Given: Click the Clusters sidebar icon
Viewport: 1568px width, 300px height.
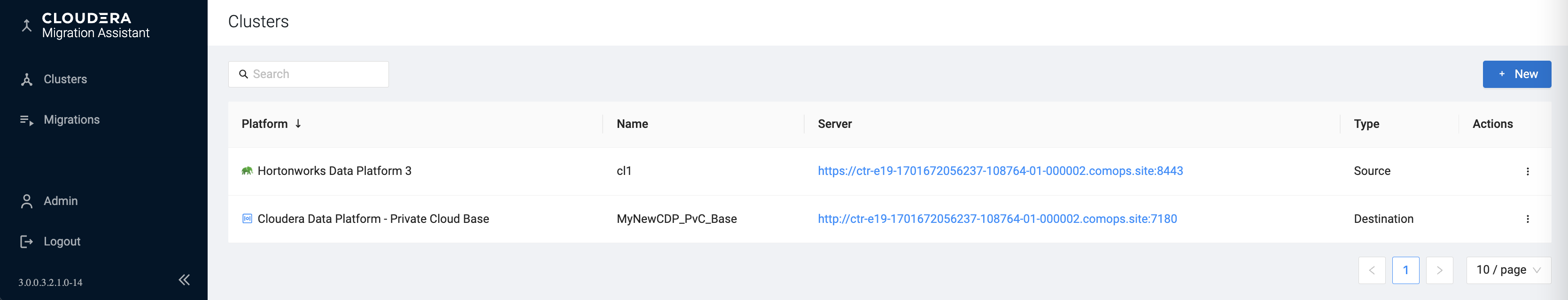Looking at the screenshot, I should [x=27, y=80].
